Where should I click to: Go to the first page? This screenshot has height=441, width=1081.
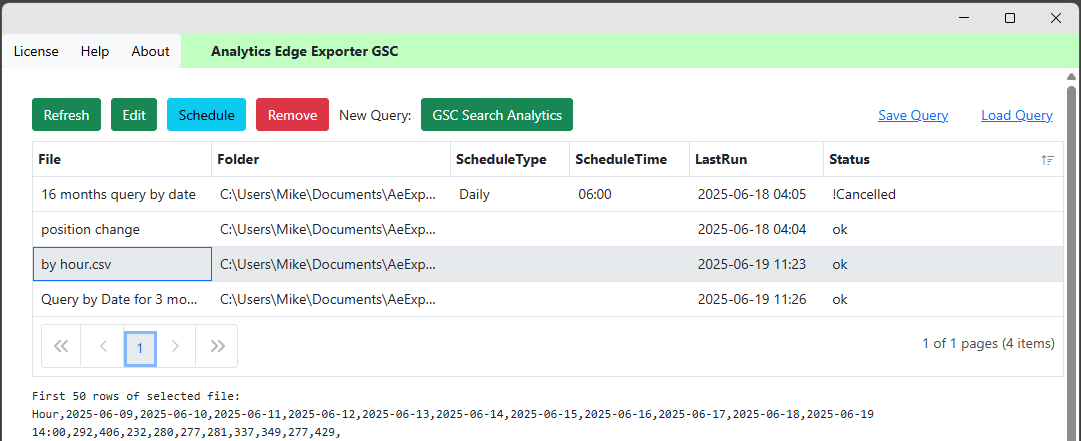click(61, 346)
